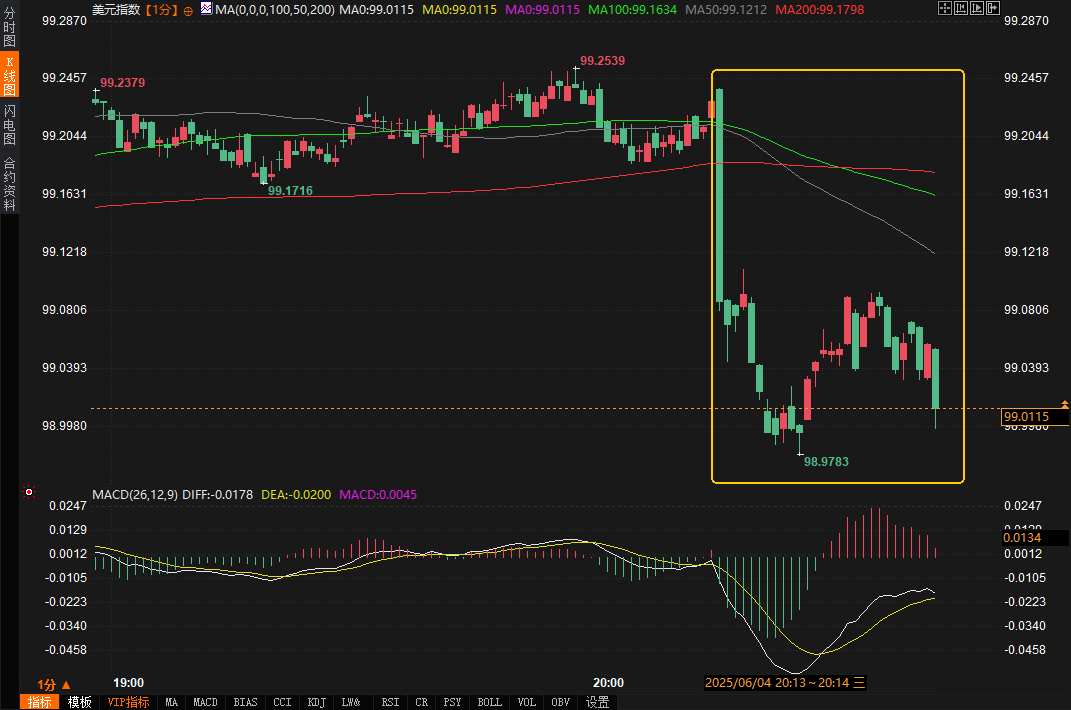1071x710 pixels.
Task: Select OBV indicator
Action: pyautogui.click(x=560, y=702)
